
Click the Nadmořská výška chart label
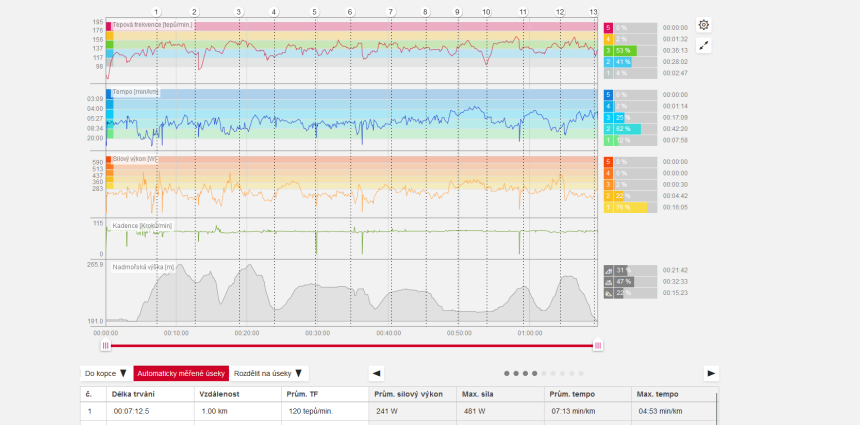pyautogui.click(x=143, y=268)
